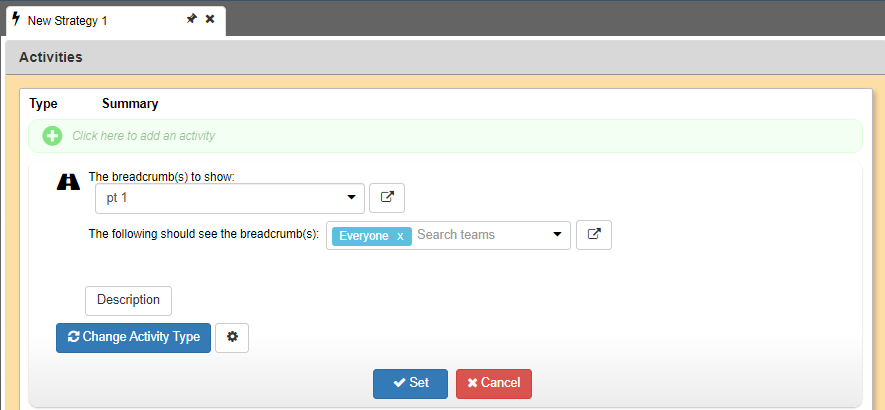Open breadcrumb pt 1 in external editor
Screen dimensions: 885x410
(x=387, y=198)
